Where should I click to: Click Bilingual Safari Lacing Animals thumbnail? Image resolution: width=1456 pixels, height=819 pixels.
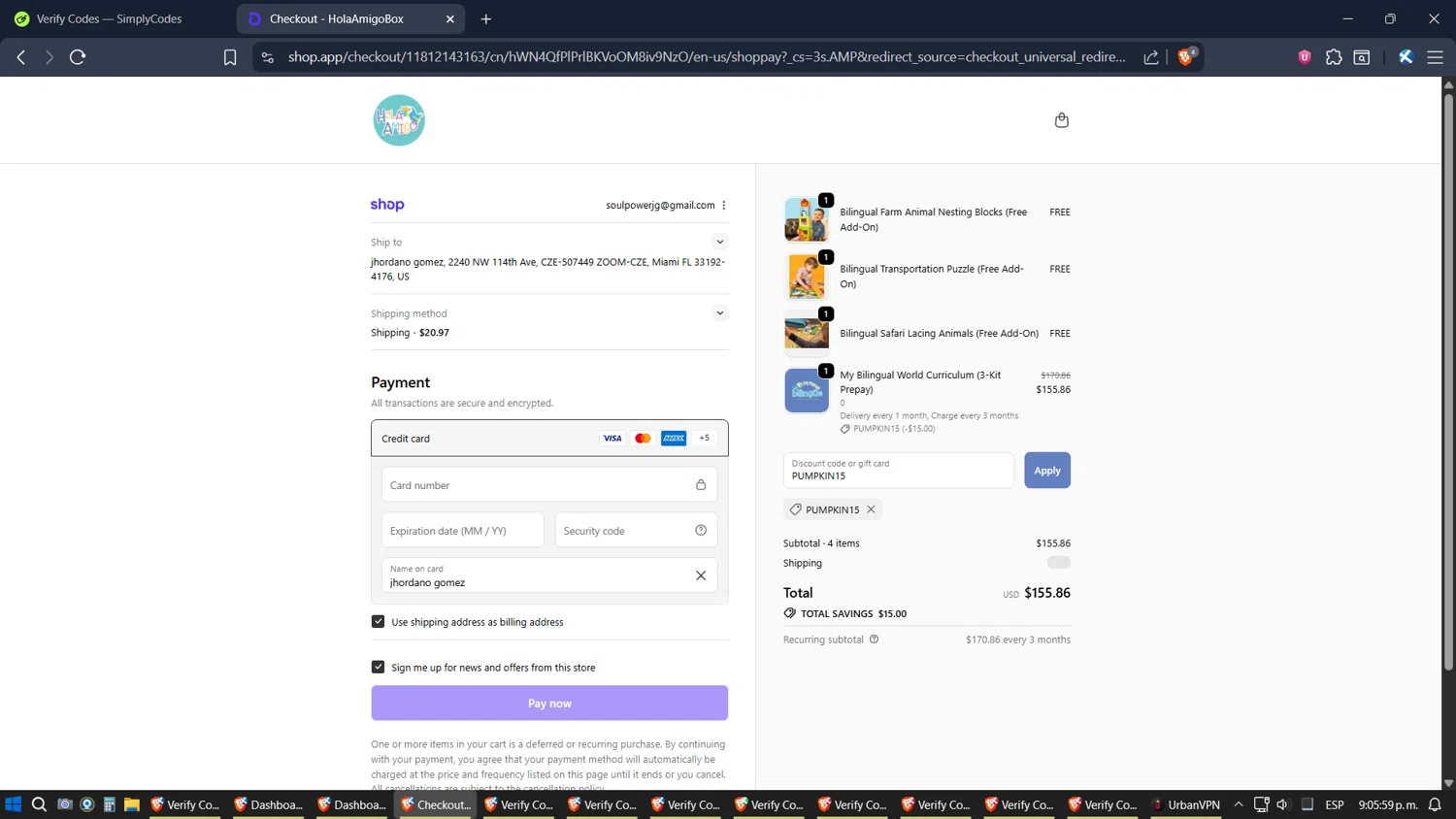[x=807, y=333]
